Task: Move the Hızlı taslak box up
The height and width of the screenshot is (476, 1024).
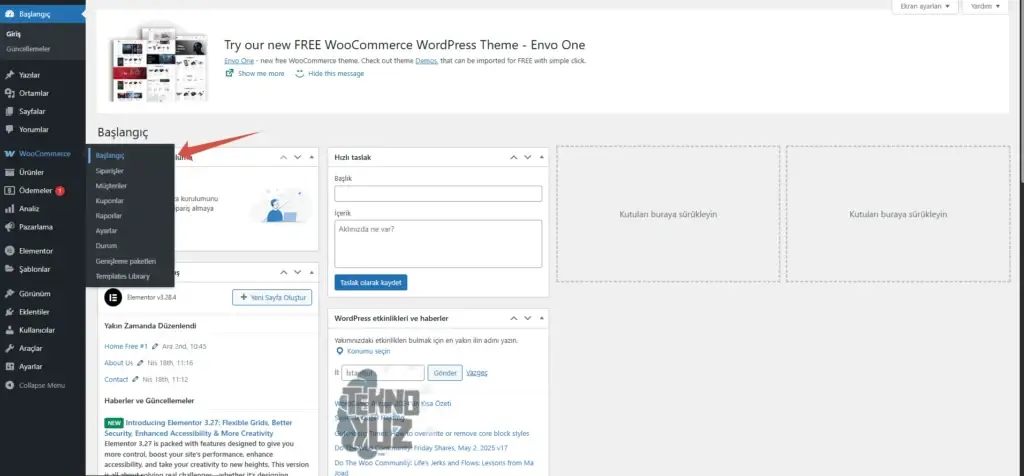Action: click(x=513, y=157)
